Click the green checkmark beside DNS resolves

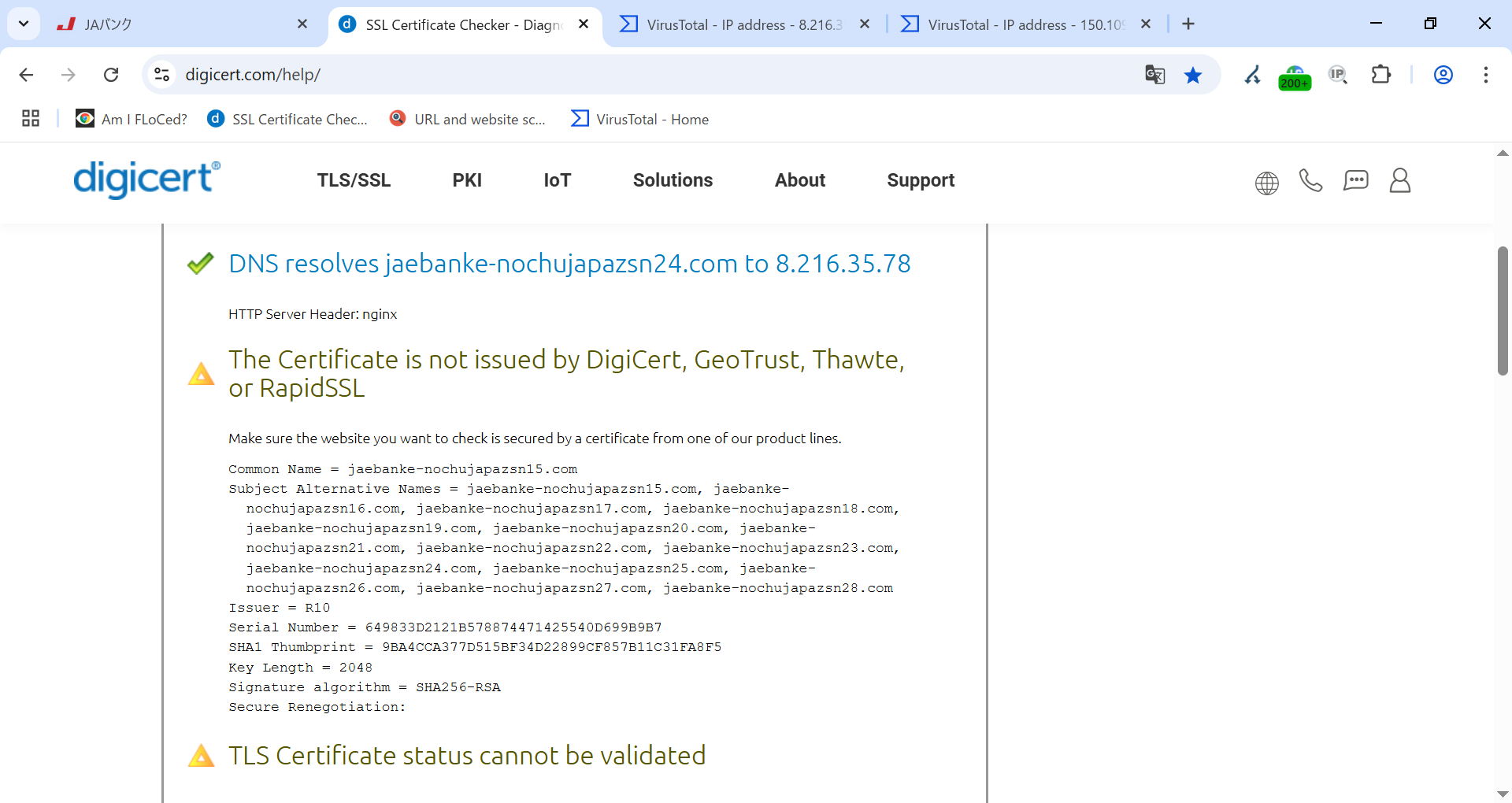[x=201, y=263]
